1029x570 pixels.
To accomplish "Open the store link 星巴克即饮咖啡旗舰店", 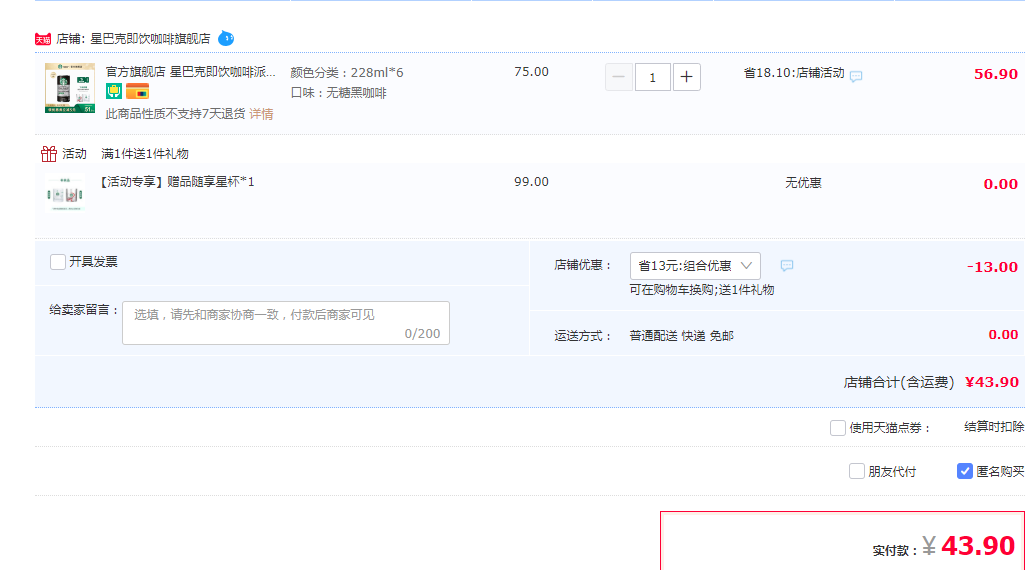I will (150, 39).
